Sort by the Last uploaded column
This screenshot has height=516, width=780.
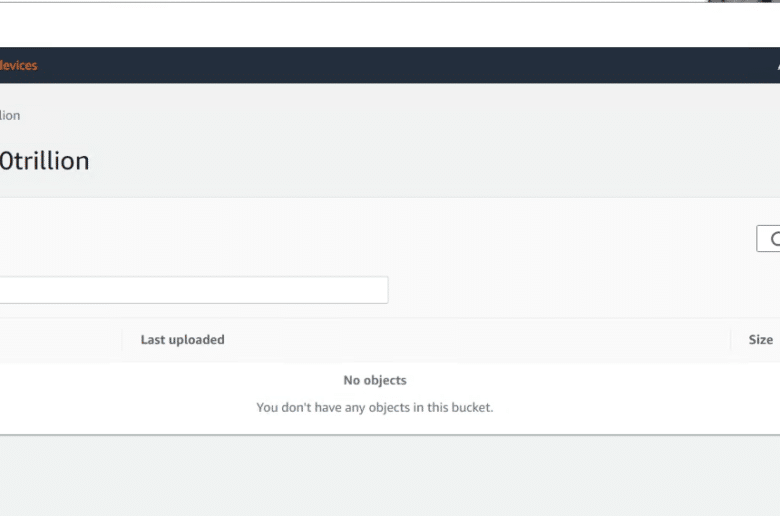tap(183, 339)
